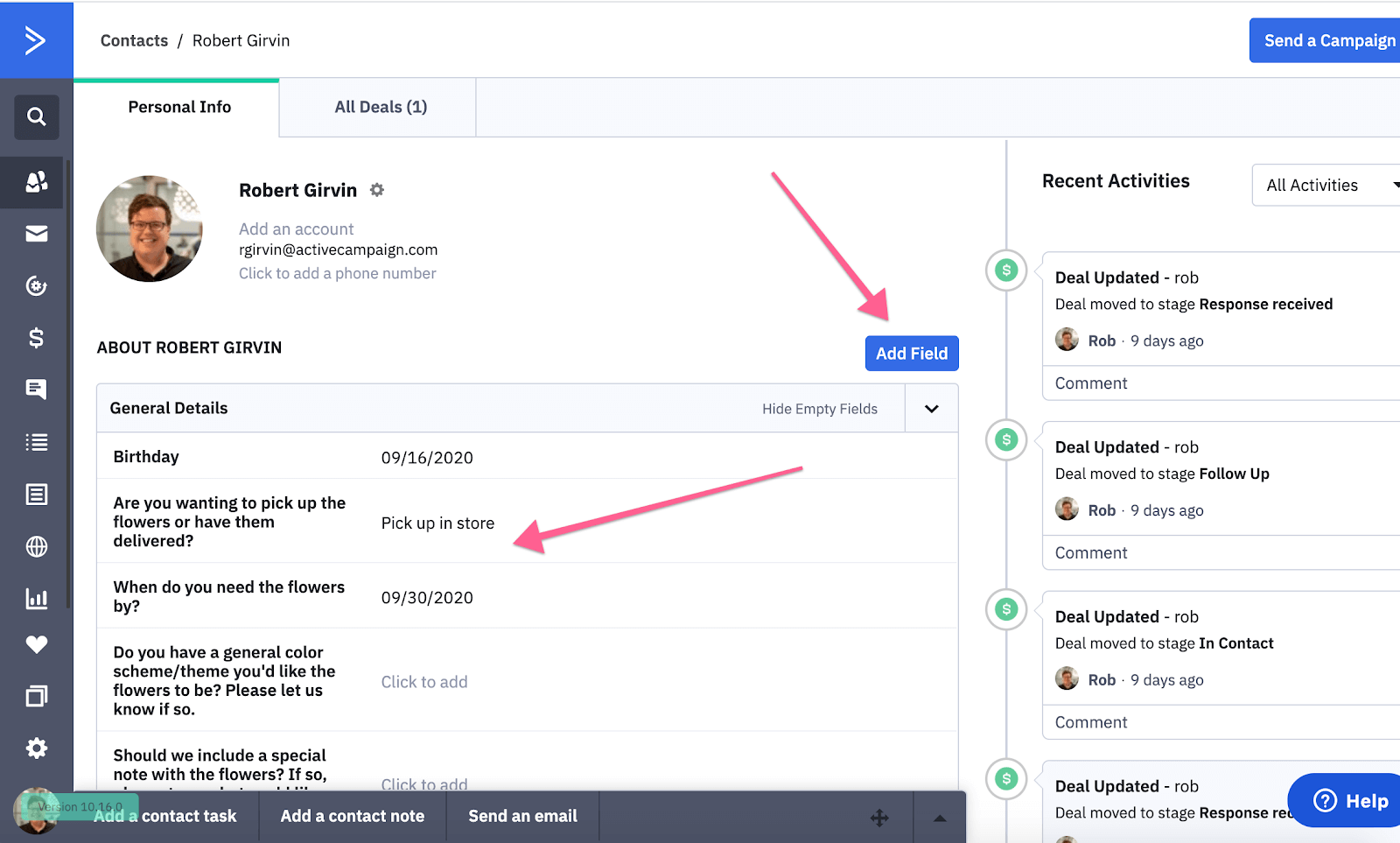Click the Recent Activities heading
This screenshot has width=1400, height=843.
pyautogui.click(x=1116, y=181)
